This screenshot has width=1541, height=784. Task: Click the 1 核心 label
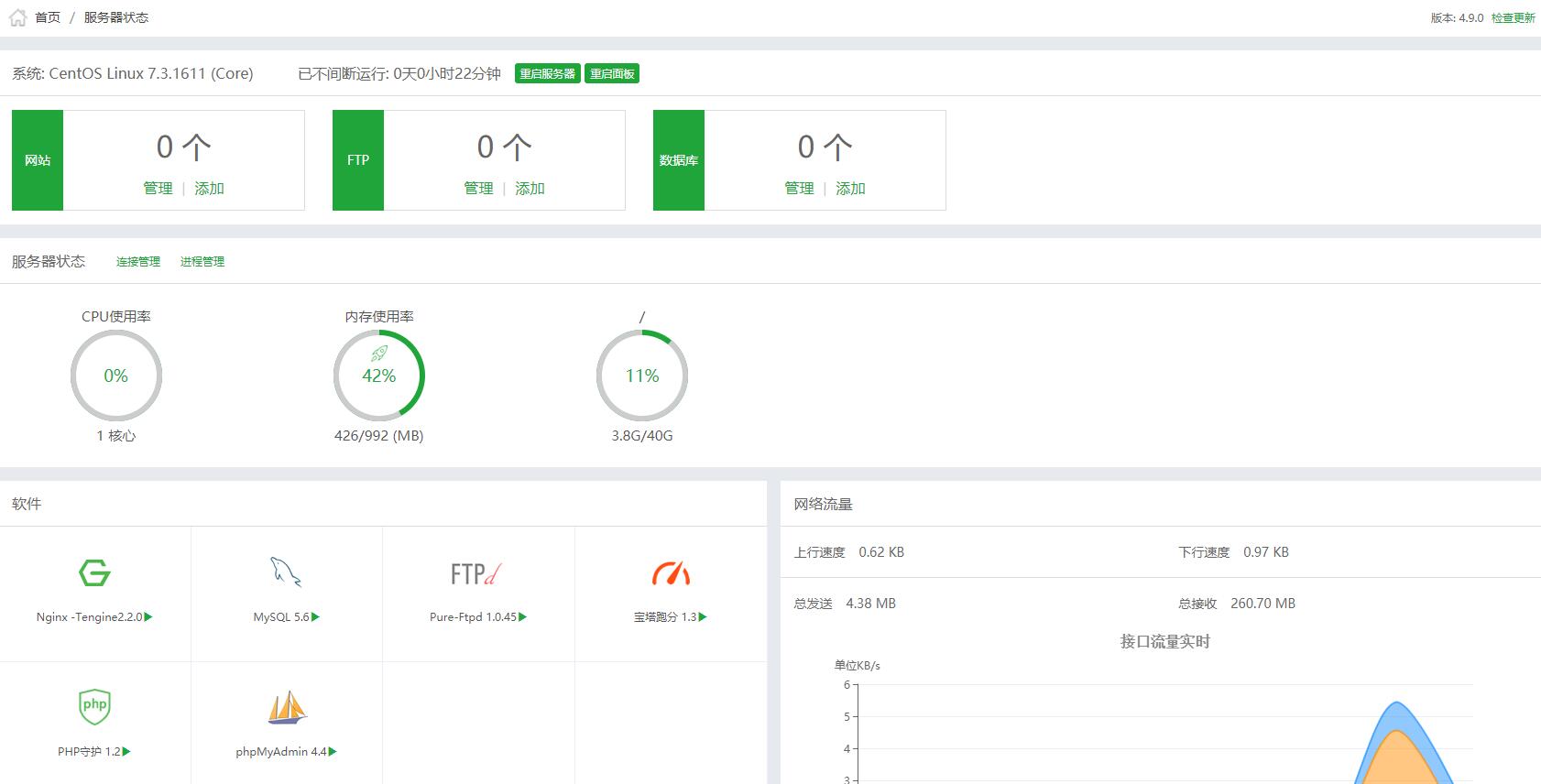coord(116,436)
